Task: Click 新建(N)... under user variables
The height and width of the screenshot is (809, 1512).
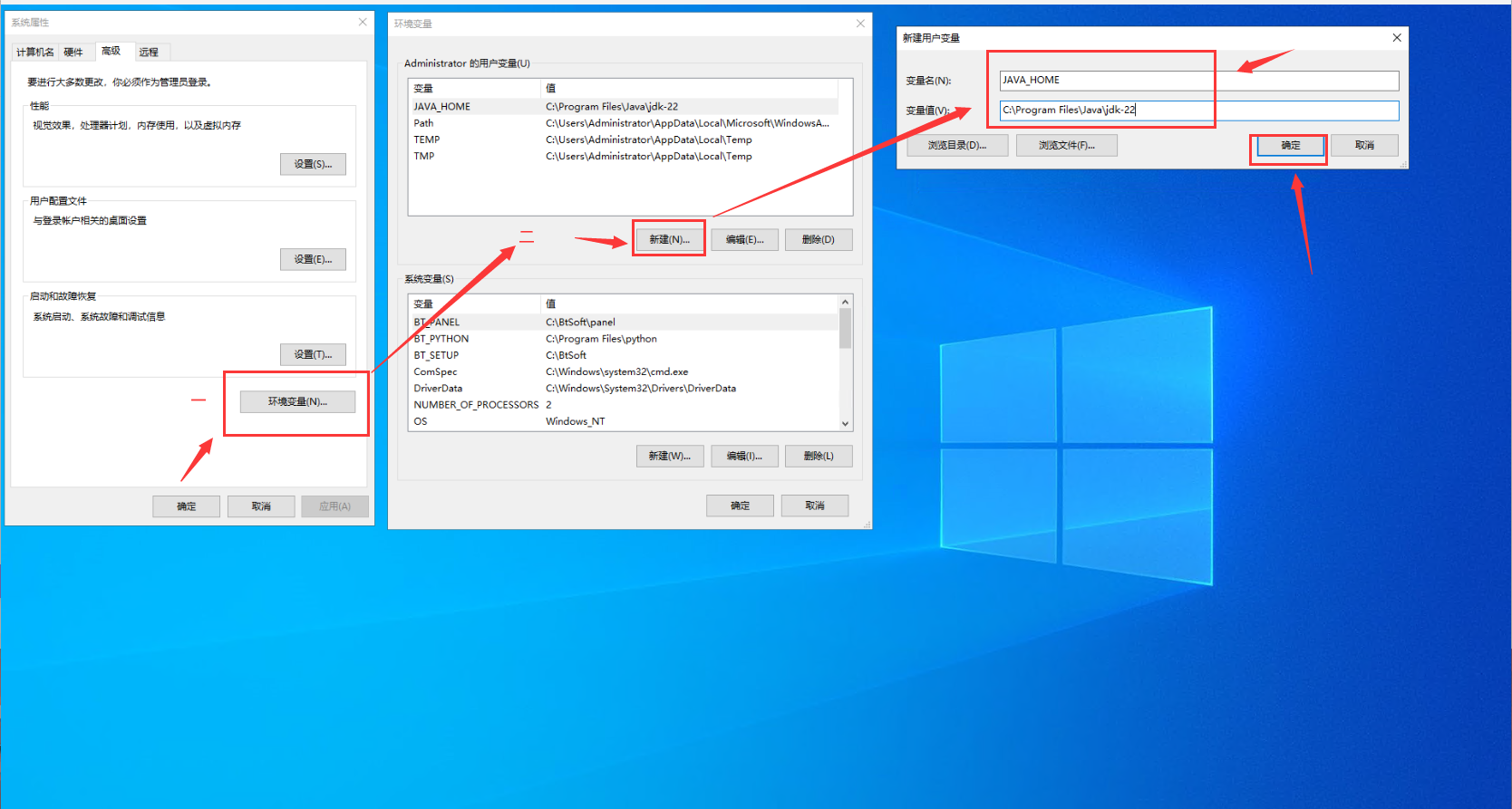Action: coord(669,239)
